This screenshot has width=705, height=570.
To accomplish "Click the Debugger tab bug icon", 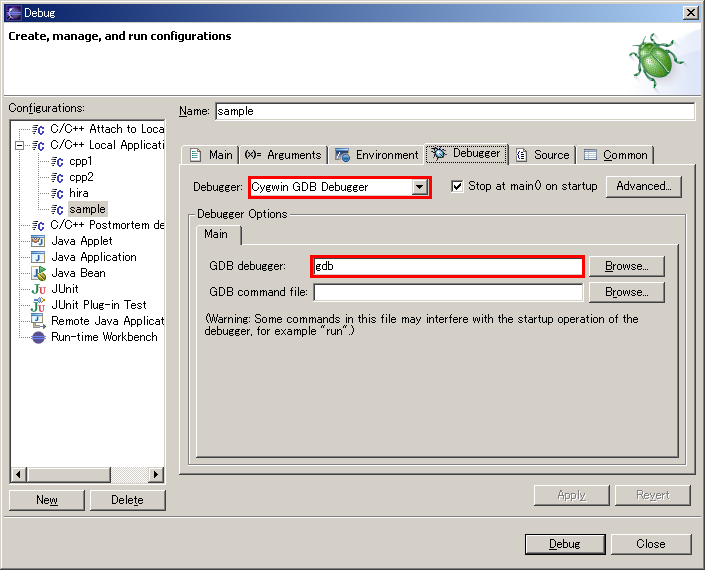I will click(439, 153).
